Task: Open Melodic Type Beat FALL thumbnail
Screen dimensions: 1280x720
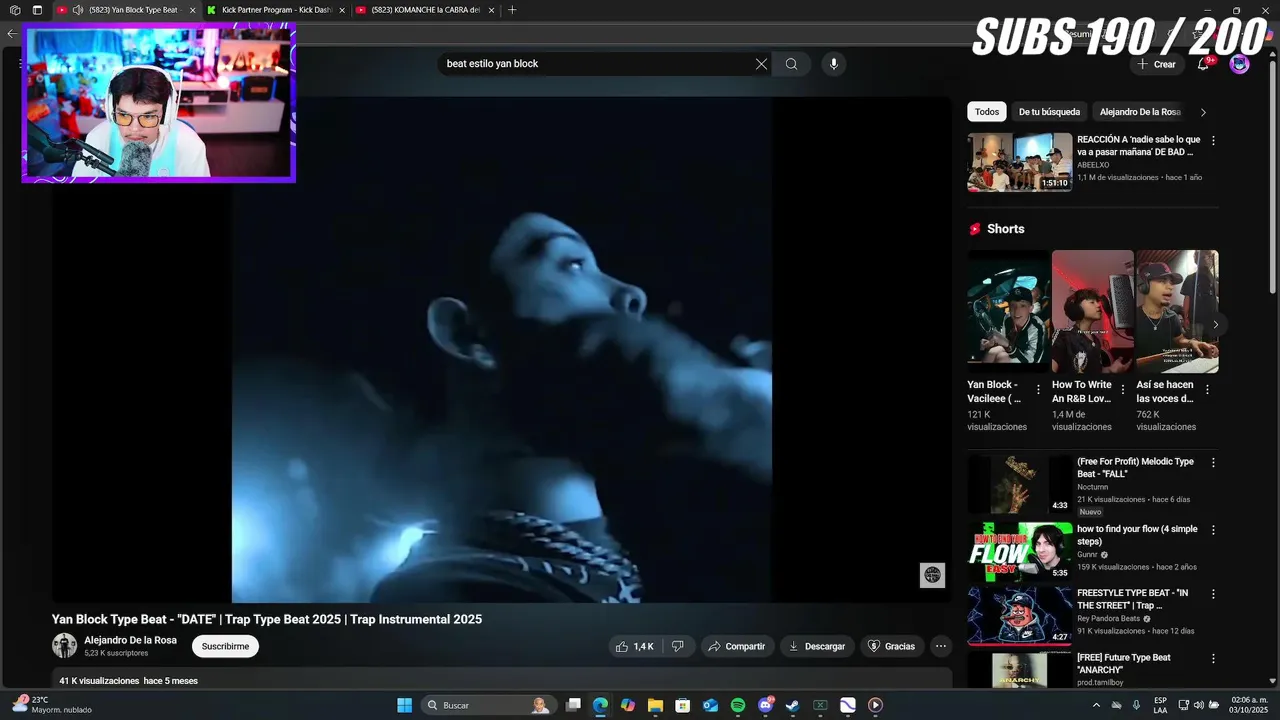Action: click(1019, 485)
